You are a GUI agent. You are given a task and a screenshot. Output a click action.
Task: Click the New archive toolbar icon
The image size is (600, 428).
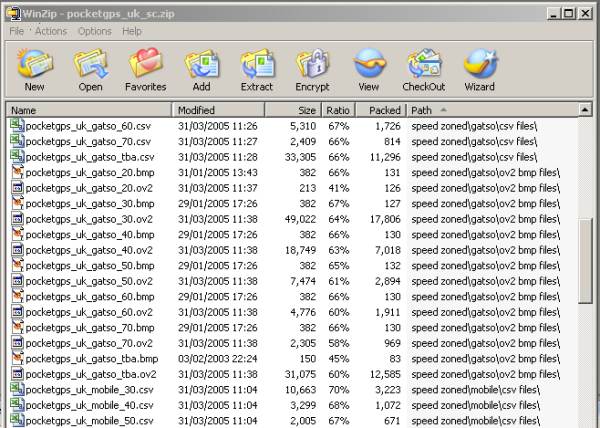click(34, 64)
